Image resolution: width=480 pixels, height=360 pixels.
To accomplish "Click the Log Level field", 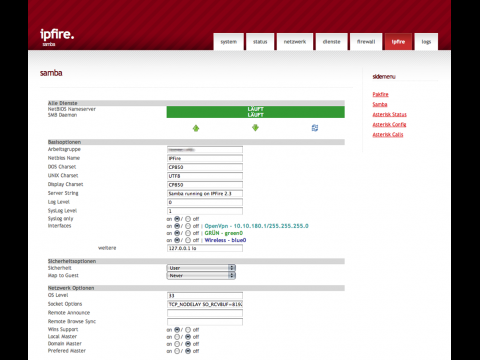I will click(205, 202).
